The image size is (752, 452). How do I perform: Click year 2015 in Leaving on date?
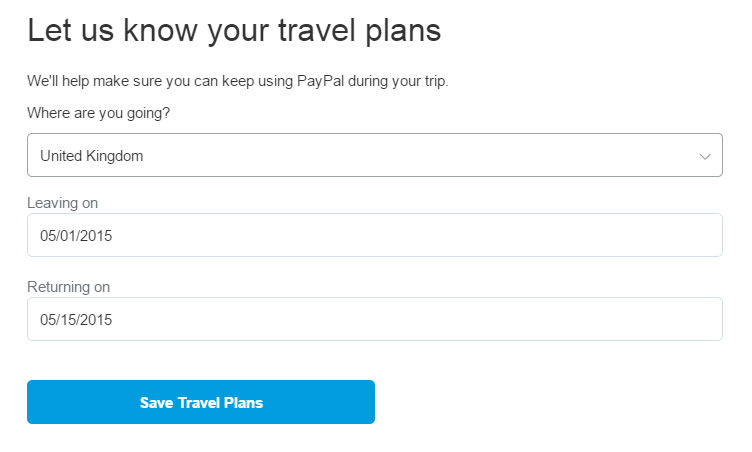tap(98, 236)
